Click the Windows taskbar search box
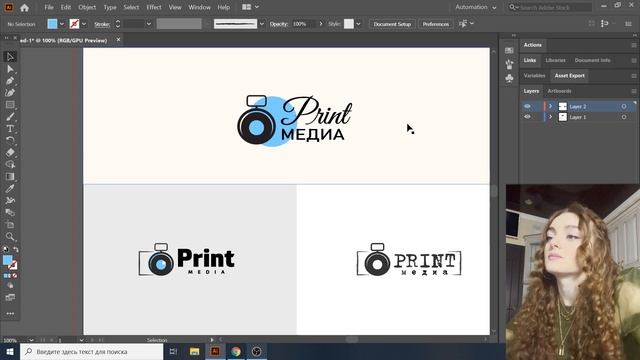Viewport: 640px width, 360px height. coord(92,351)
